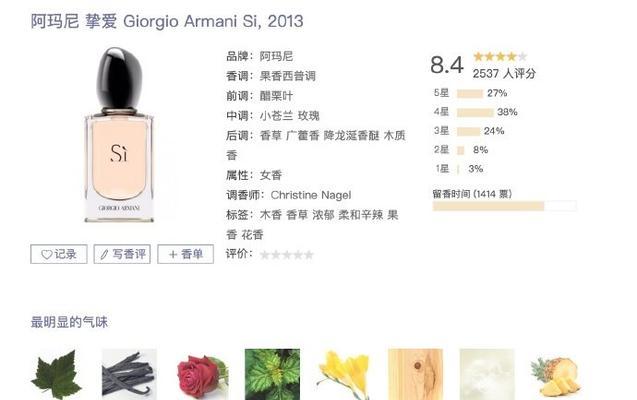Add perfume via 香单 button
Viewport: 637px width, 400px height.
tap(186, 254)
